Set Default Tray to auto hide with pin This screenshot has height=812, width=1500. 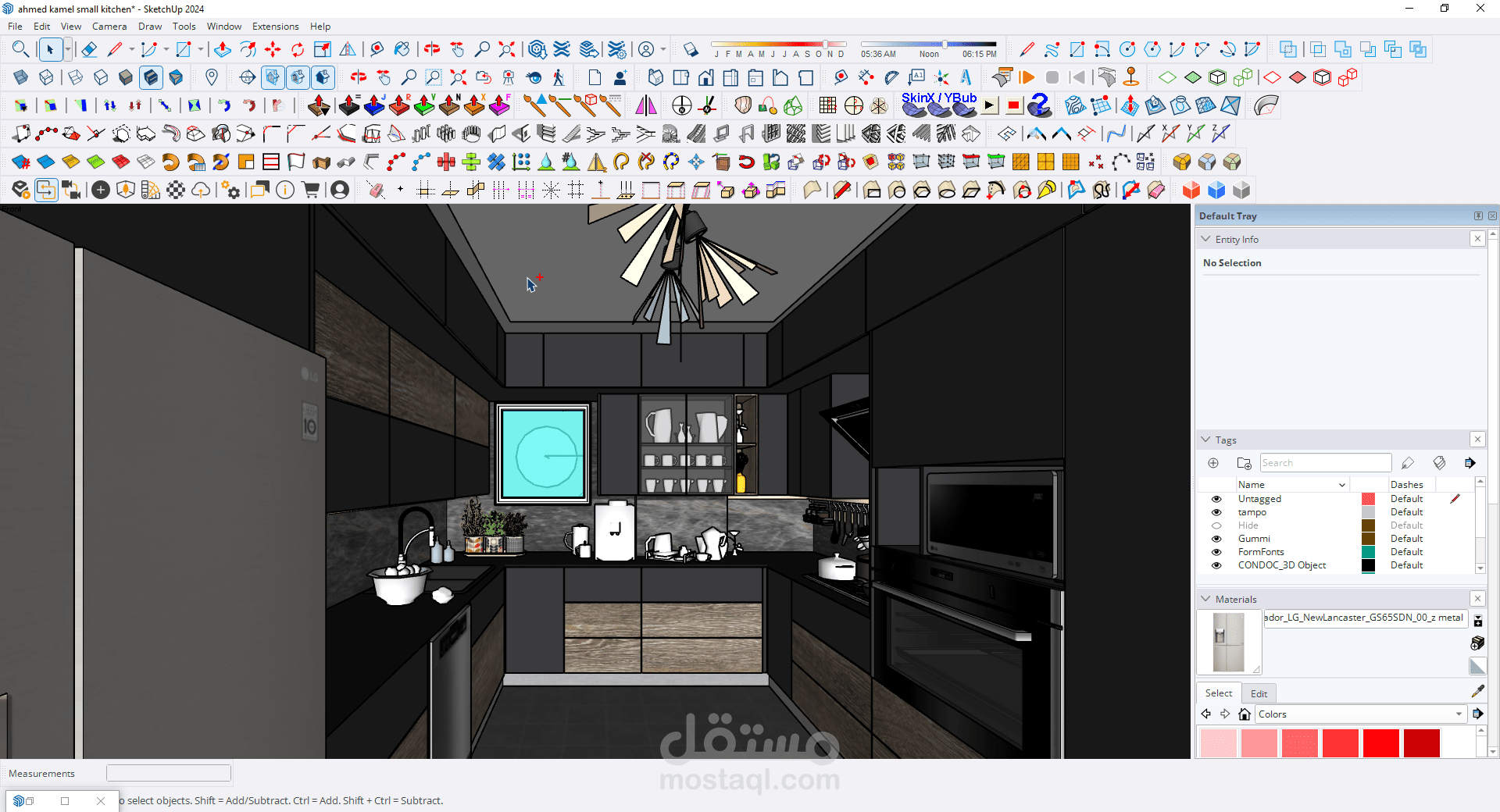coord(1478,216)
